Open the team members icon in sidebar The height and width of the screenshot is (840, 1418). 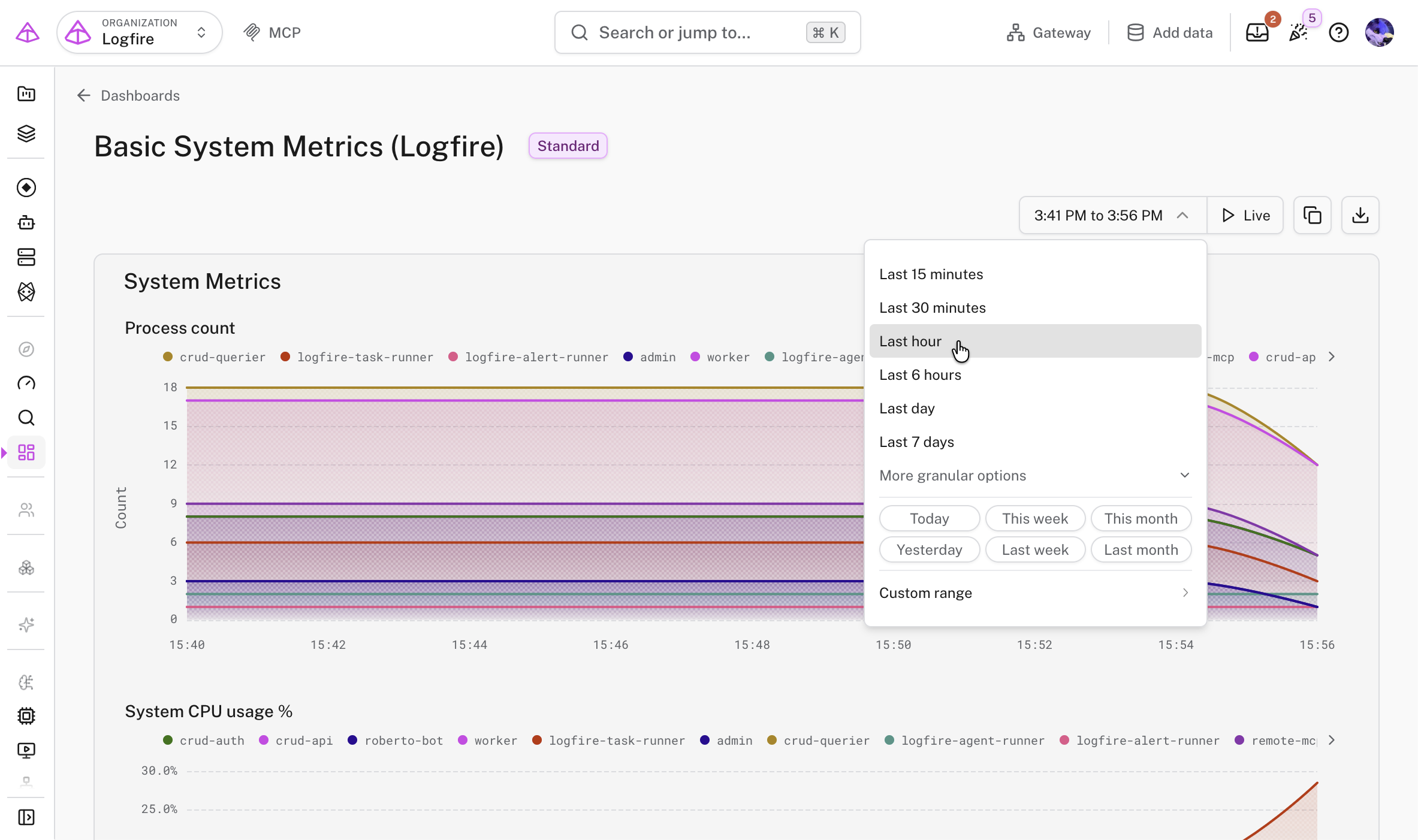(26, 510)
